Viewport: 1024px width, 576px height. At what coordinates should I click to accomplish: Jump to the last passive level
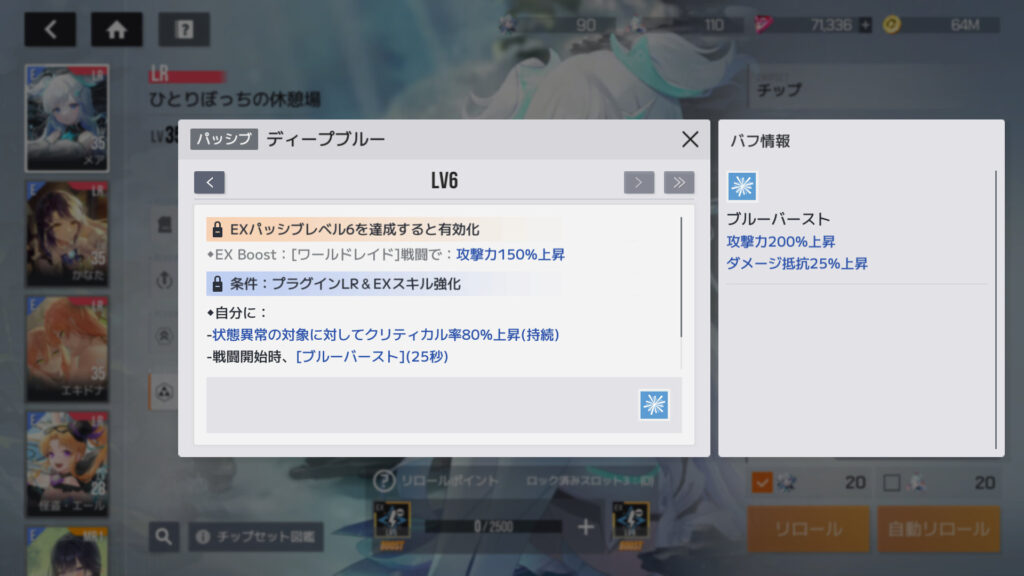(679, 183)
